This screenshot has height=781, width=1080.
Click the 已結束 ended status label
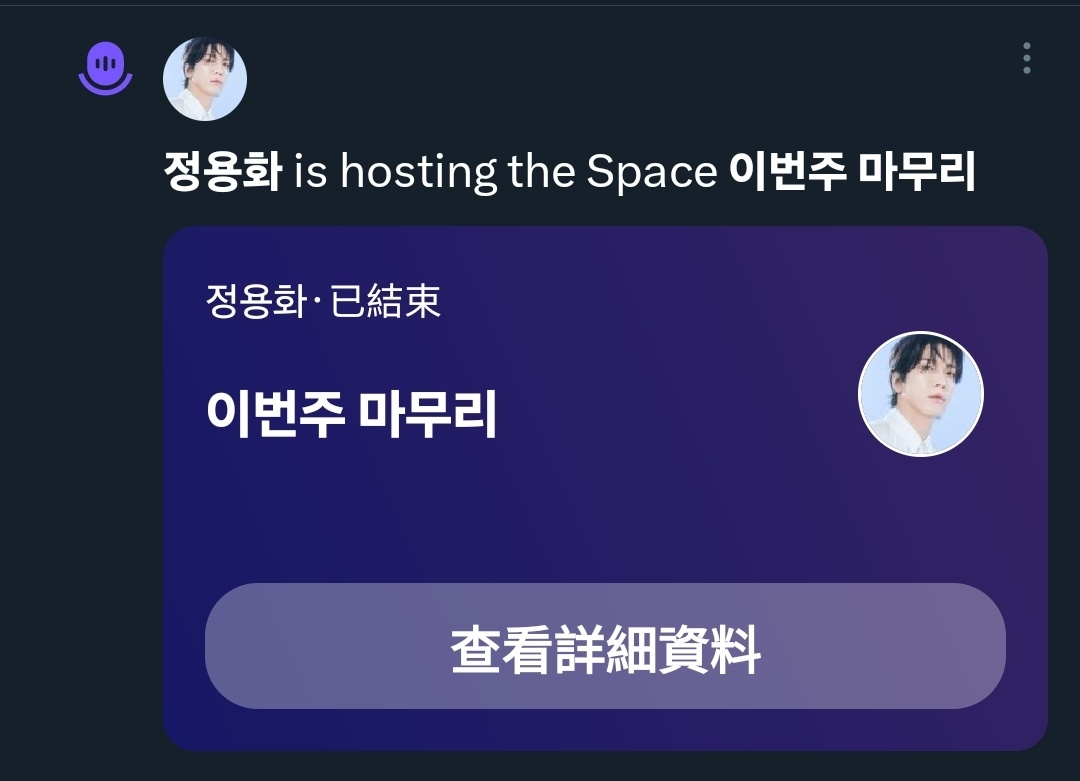[x=386, y=301]
